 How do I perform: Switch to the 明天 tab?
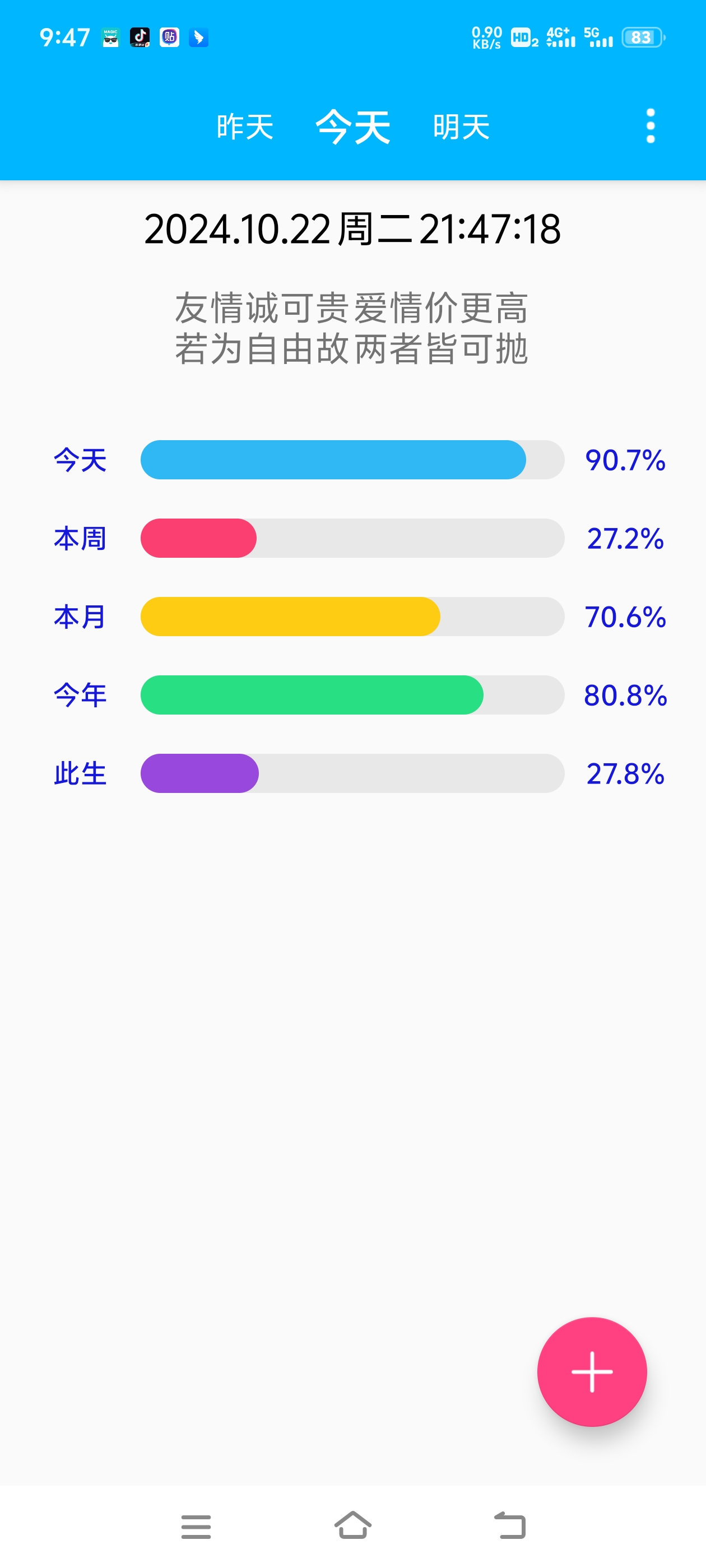pos(461,127)
